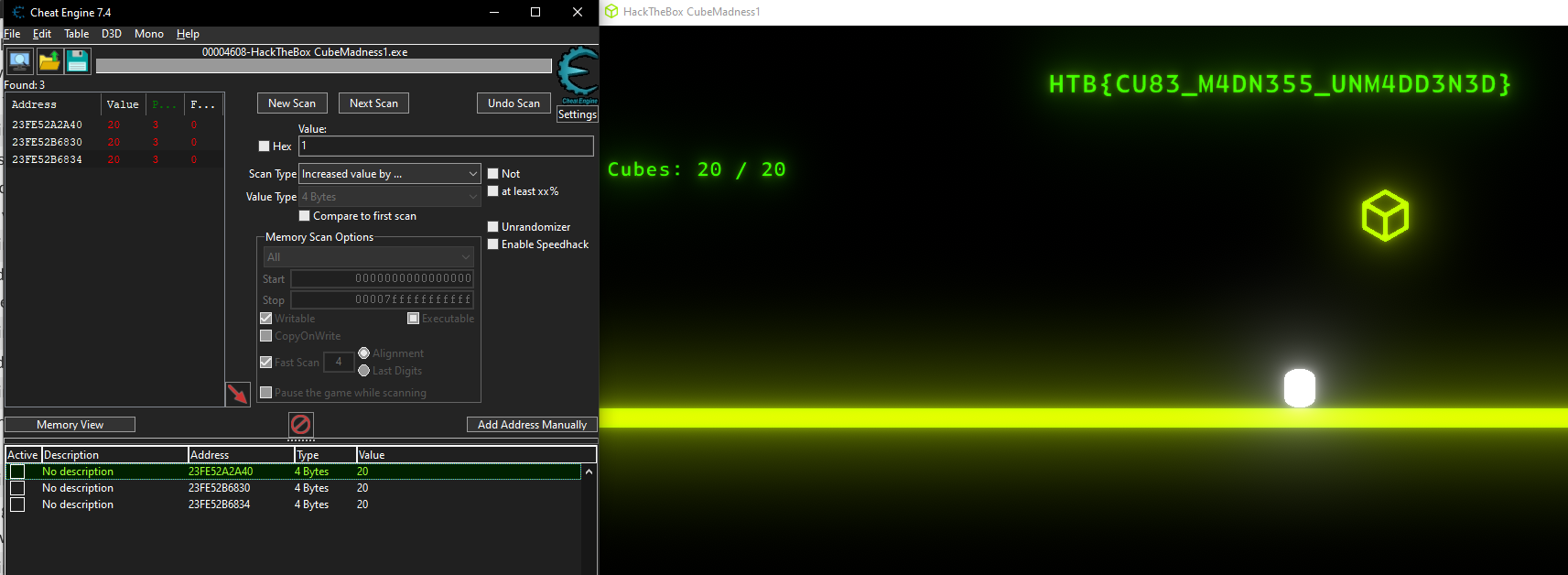Click the Next Scan button

[x=373, y=103]
